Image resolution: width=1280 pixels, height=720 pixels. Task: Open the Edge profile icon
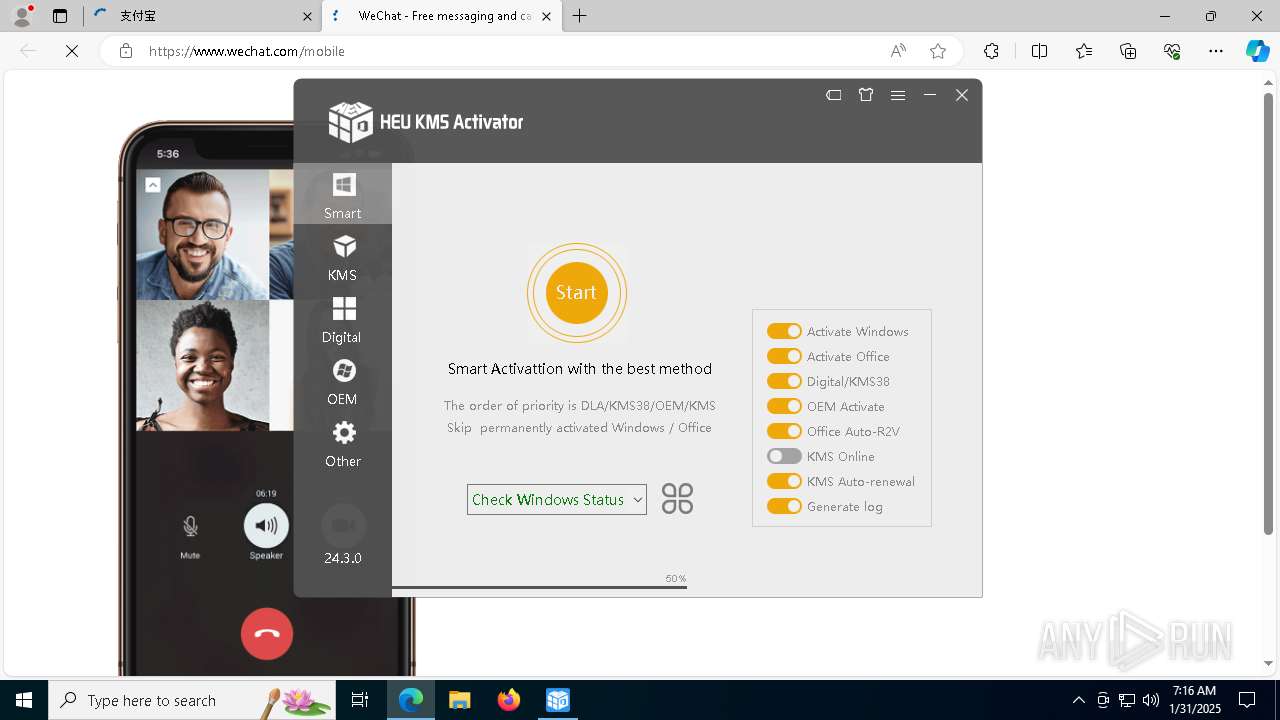click(22, 16)
